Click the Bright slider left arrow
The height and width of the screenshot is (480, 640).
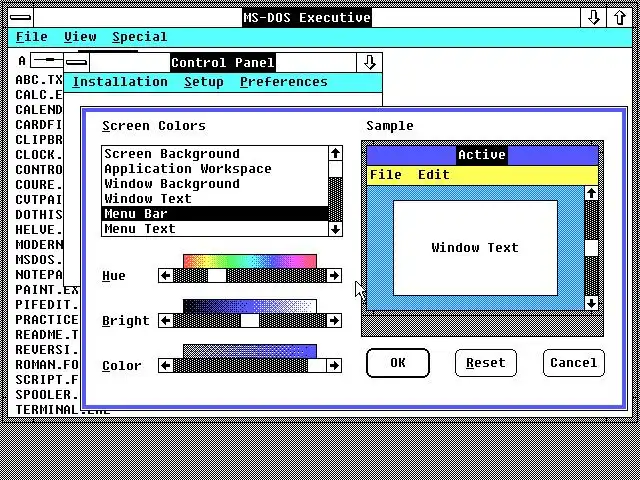point(166,320)
